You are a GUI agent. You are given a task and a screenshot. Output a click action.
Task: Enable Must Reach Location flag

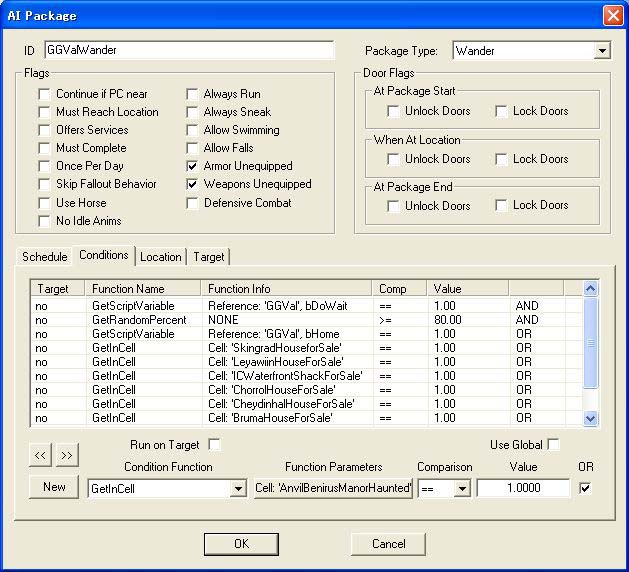(44, 112)
